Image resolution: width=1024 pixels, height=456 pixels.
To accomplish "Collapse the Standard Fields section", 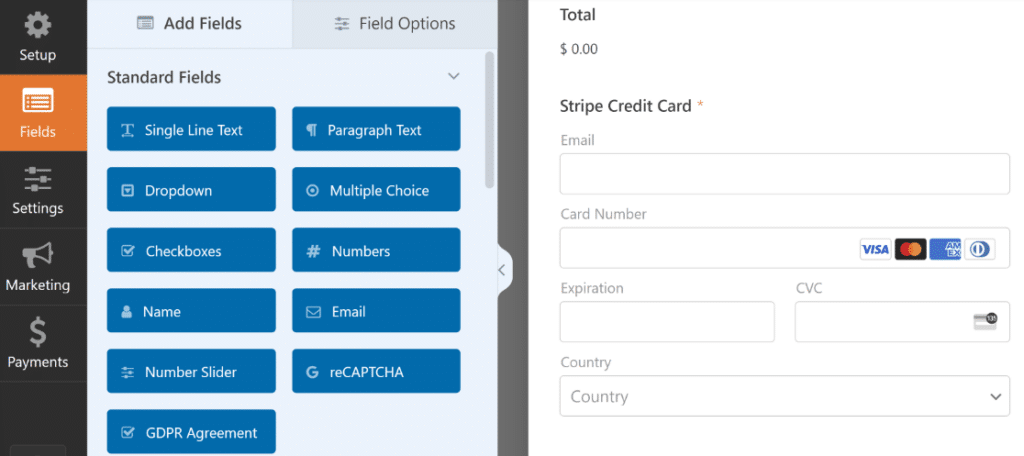I will click(x=453, y=77).
